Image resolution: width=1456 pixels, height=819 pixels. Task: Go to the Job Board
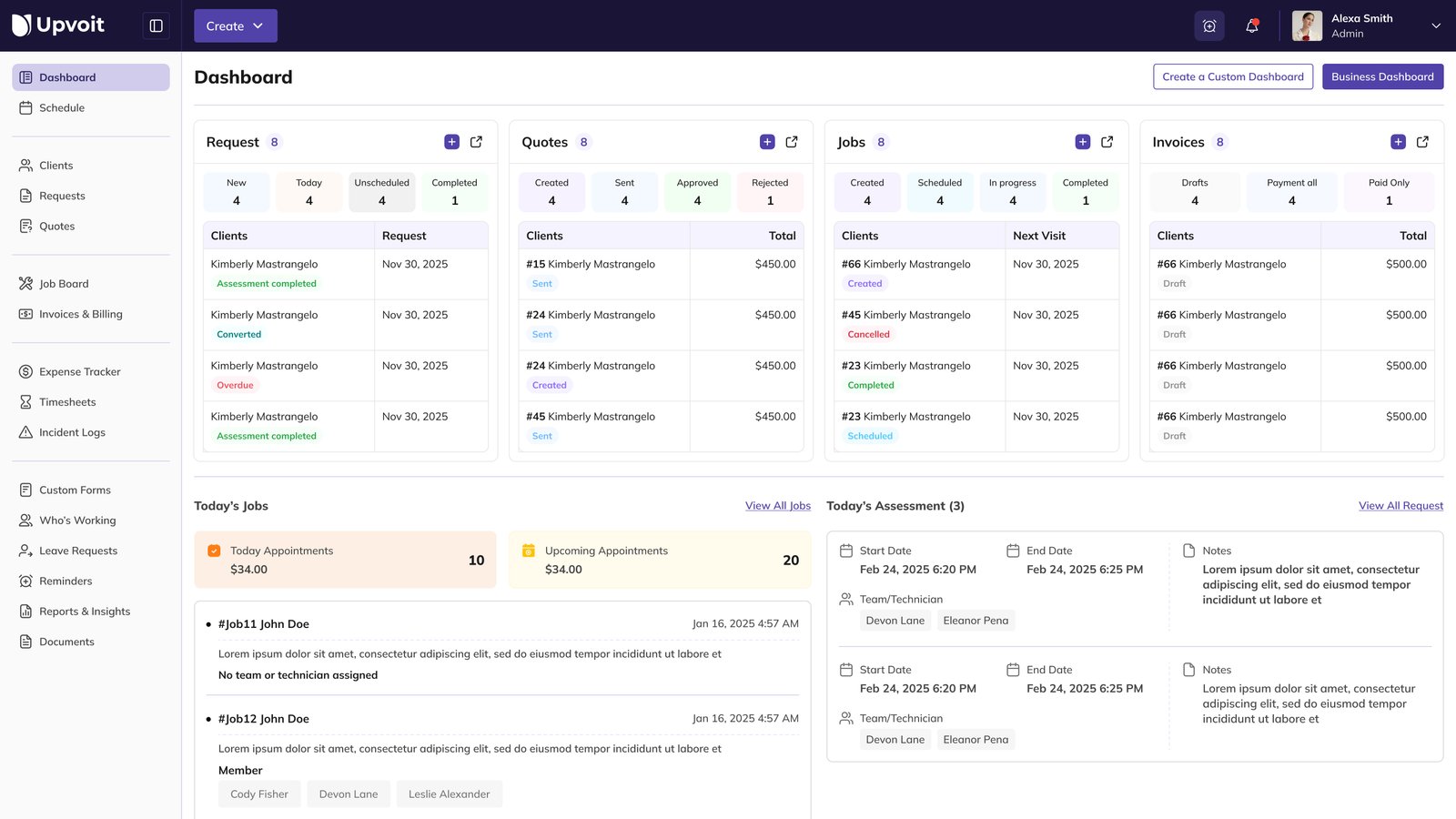point(65,283)
